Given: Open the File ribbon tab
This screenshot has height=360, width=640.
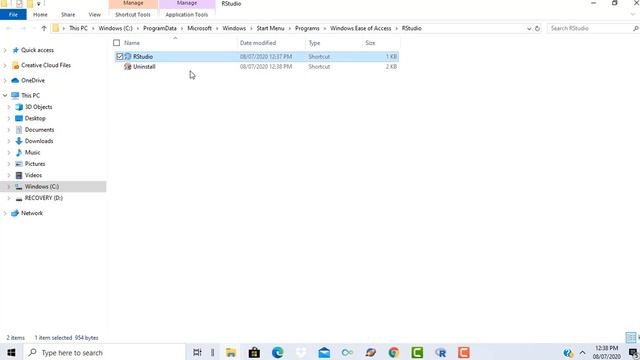Looking at the screenshot, I should tap(13, 14).
